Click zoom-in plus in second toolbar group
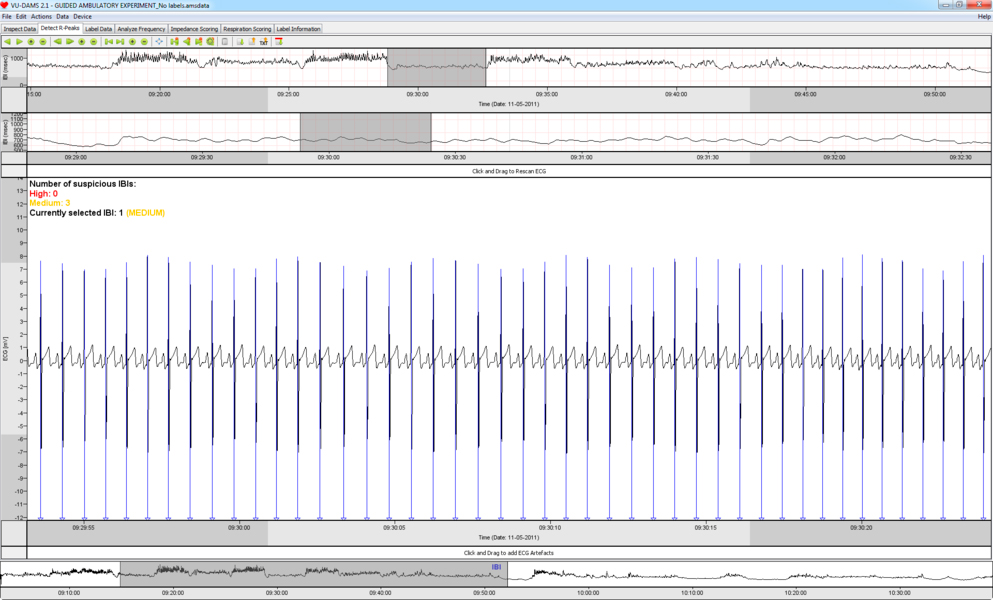This screenshot has height=600, width=993. pos(82,42)
